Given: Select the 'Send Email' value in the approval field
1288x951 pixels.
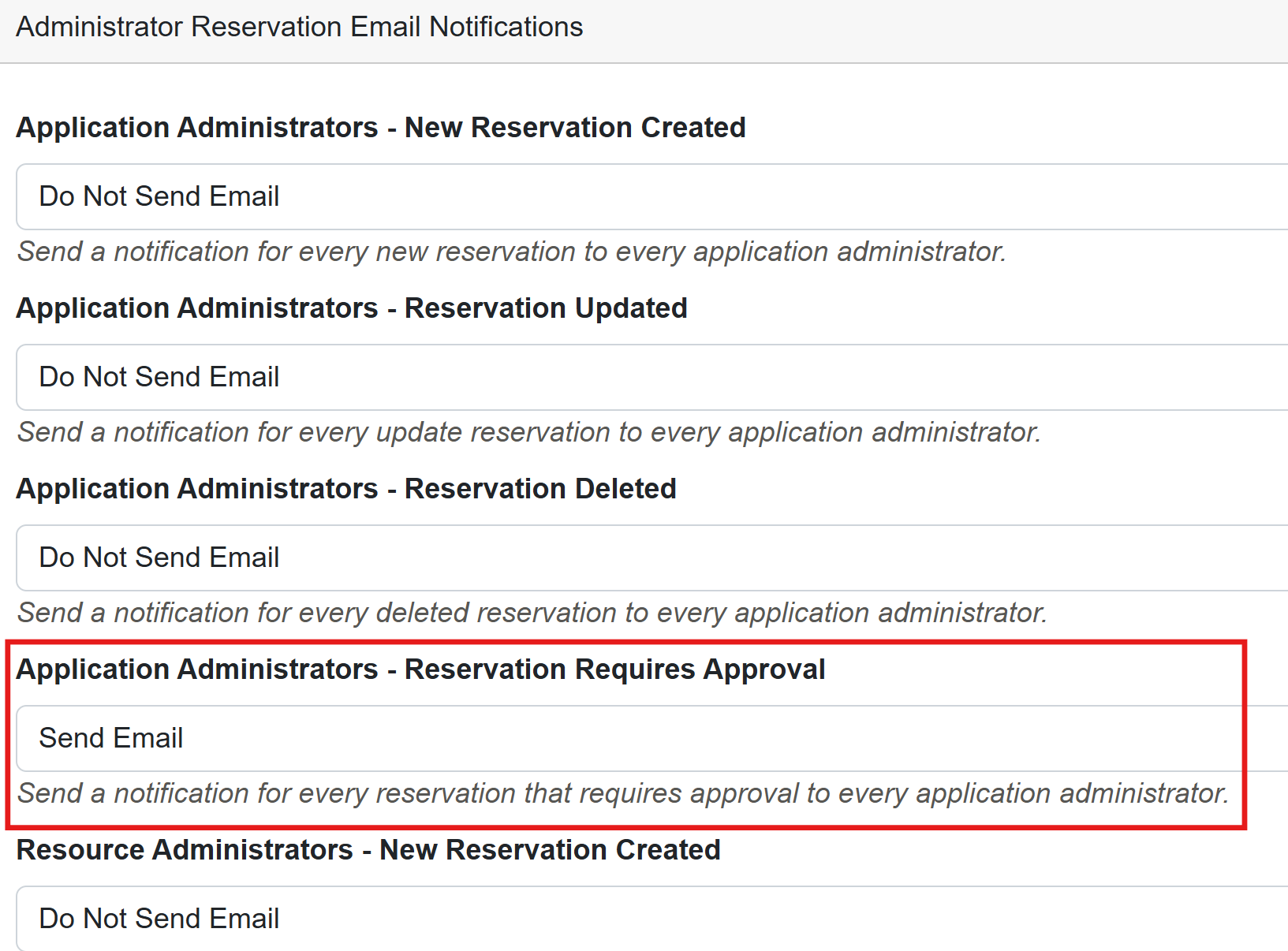Looking at the screenshot, I should point(111,738).
